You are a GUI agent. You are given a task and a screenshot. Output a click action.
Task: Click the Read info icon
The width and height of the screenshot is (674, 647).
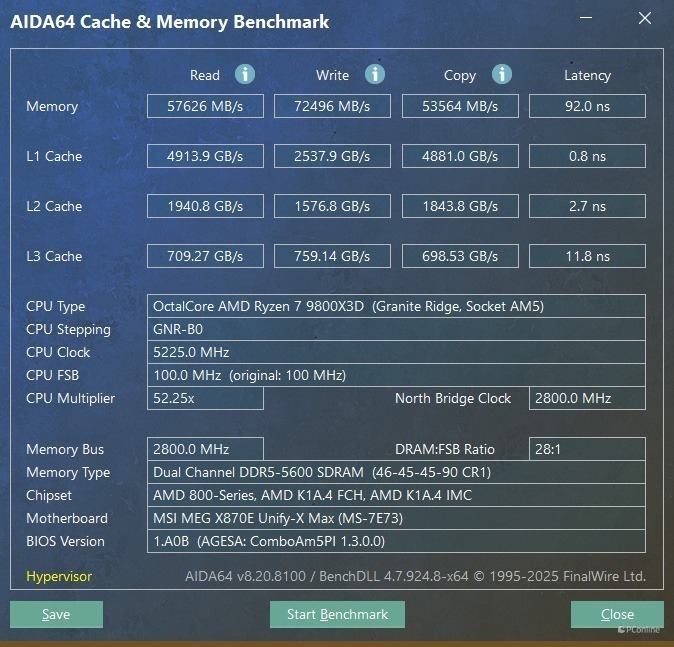pos(245,74)
